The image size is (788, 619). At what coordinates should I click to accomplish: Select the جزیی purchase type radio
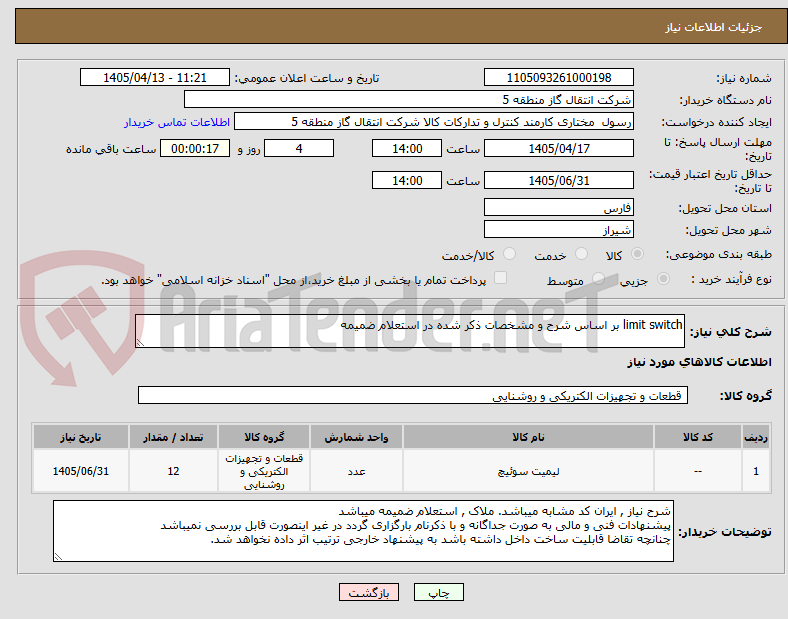[x=663, y=279]
